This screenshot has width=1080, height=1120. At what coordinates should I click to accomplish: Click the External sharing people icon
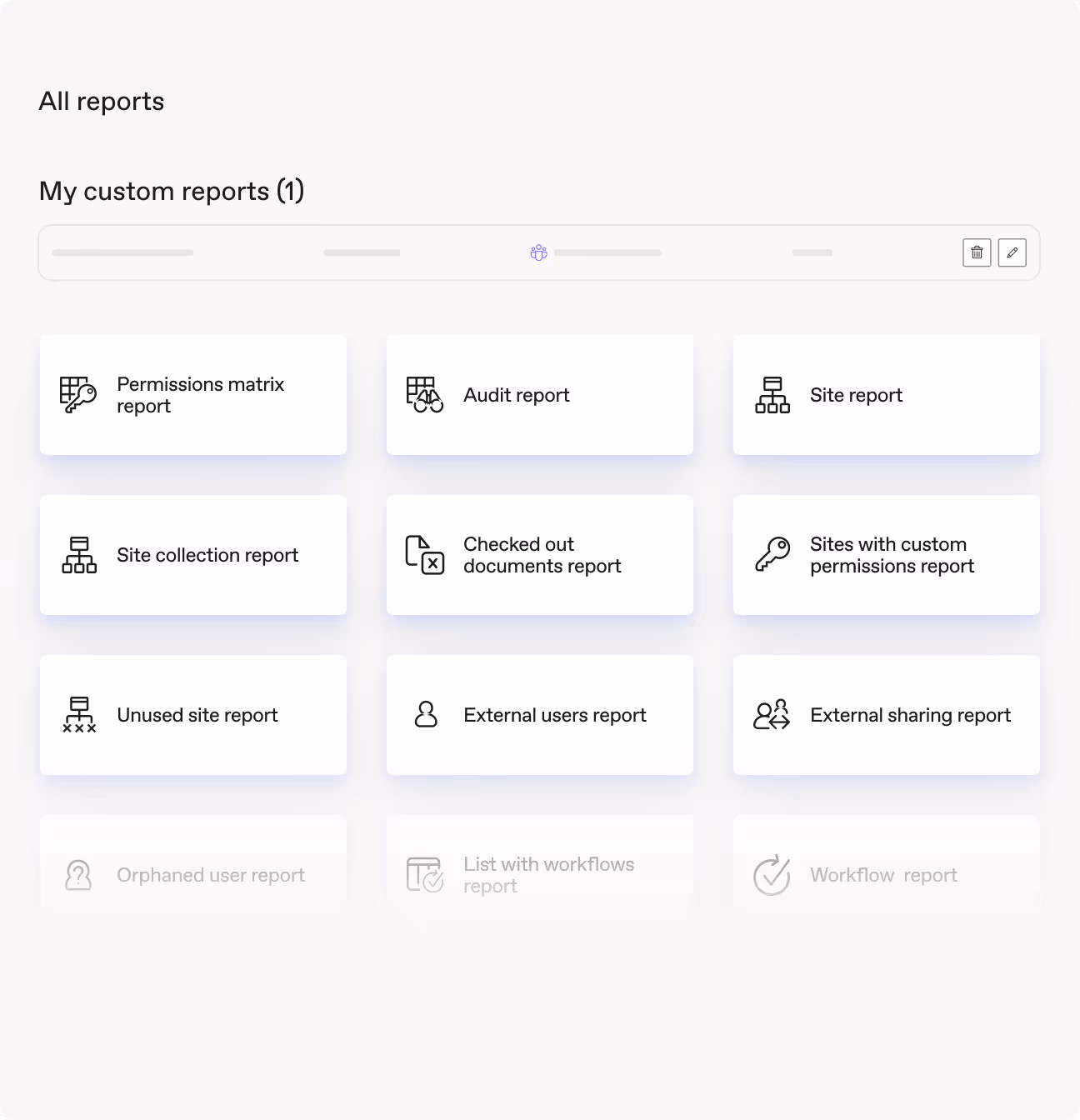(772, 715)
